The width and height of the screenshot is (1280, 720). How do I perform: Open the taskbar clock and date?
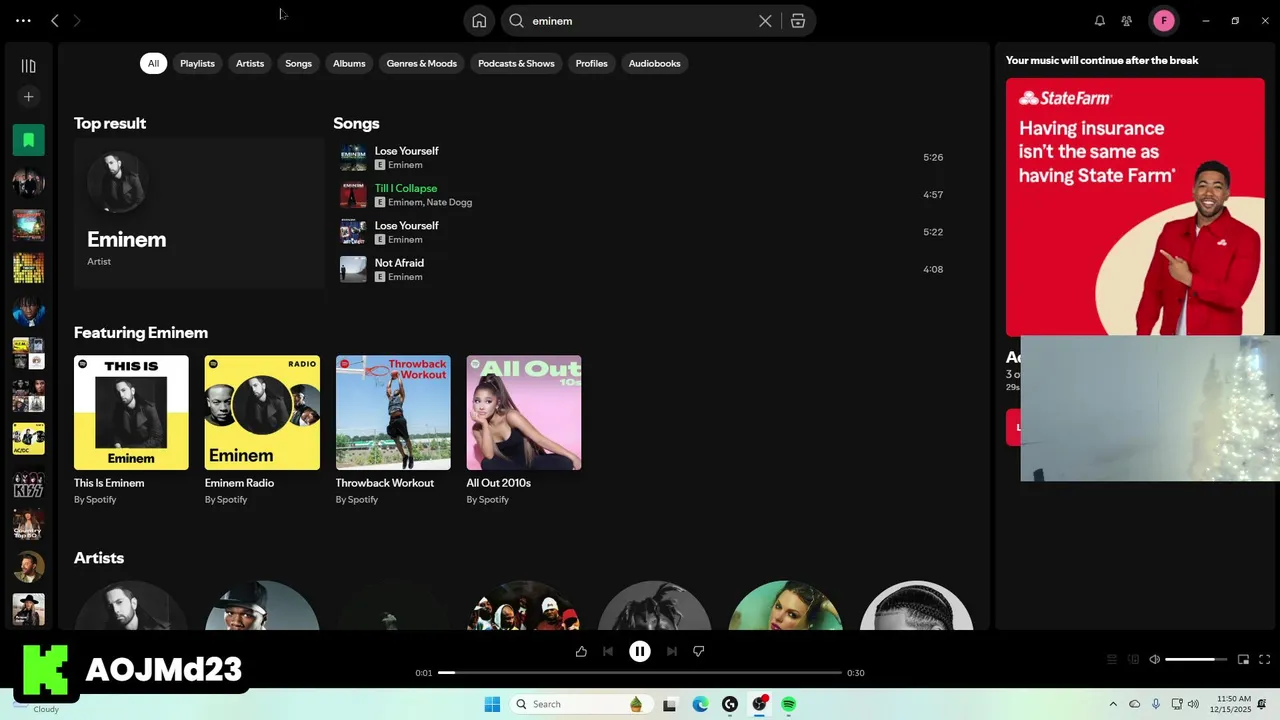[1229, 704]
